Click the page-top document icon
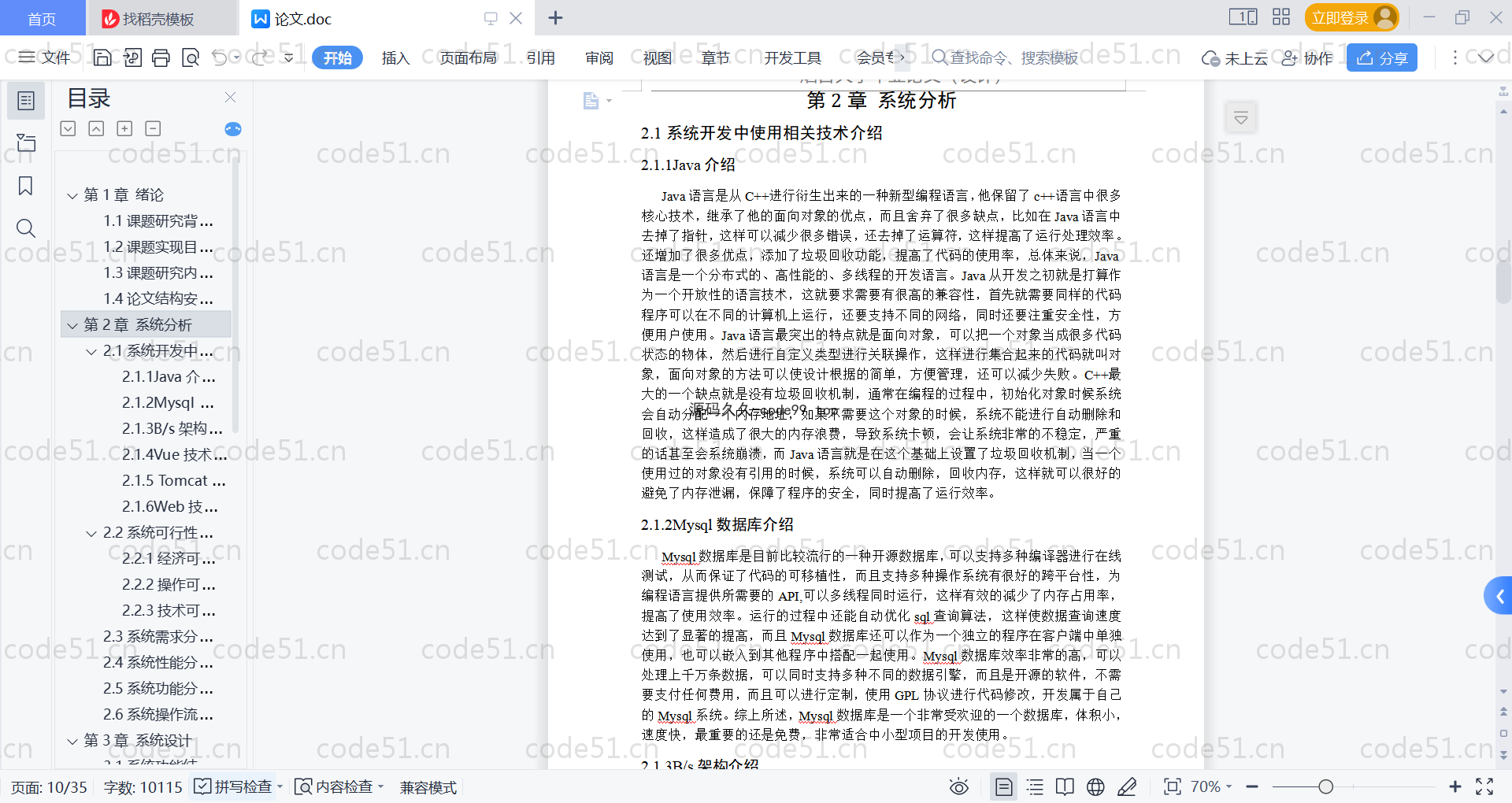 coord(591,101)
